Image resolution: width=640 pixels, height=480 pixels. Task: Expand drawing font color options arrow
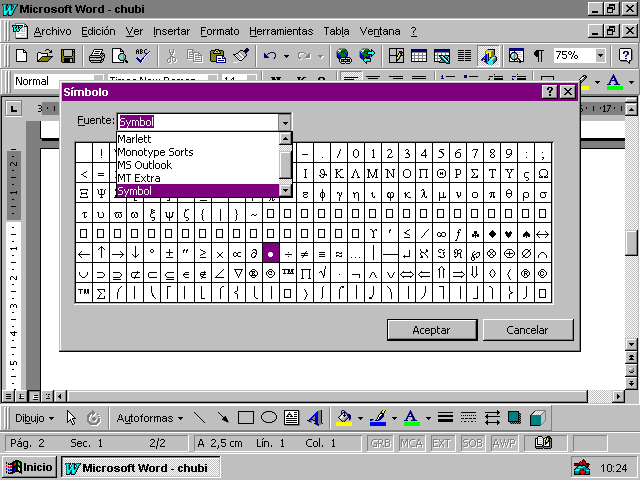click(x=428, y=418)
